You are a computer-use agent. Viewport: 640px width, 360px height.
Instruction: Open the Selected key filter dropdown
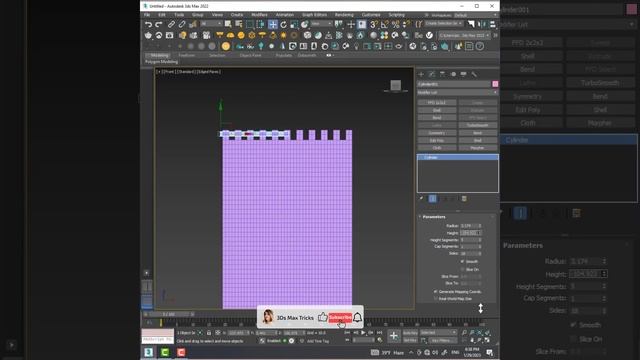click(x=438, y=333)
